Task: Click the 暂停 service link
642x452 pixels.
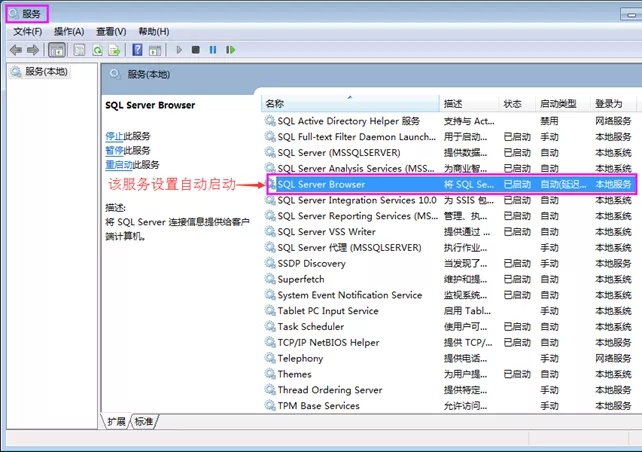Action: [x=114, y=150]
